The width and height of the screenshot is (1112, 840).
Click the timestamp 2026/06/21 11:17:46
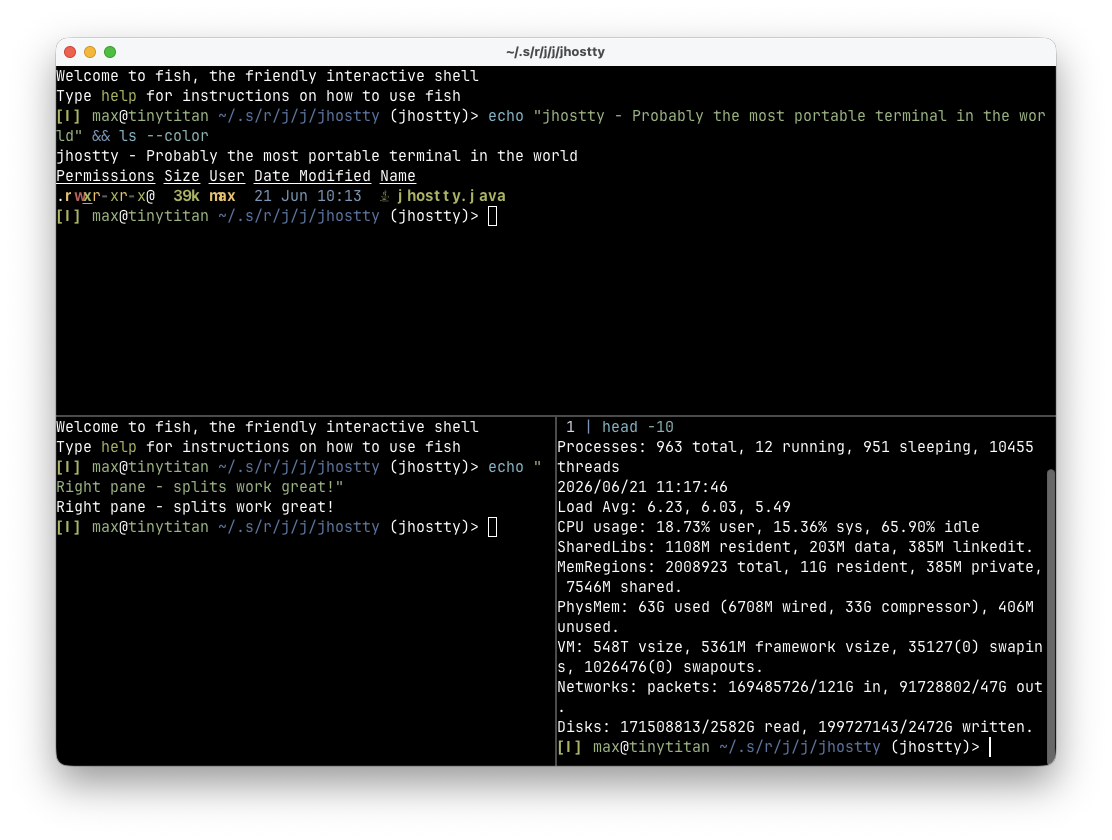642,487
